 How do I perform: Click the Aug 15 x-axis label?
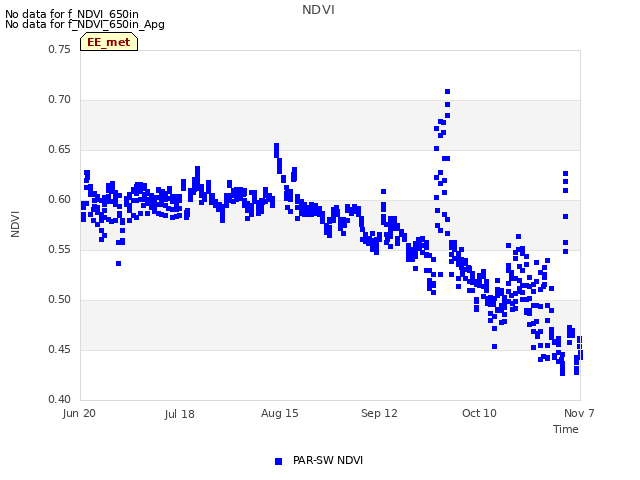280,413
